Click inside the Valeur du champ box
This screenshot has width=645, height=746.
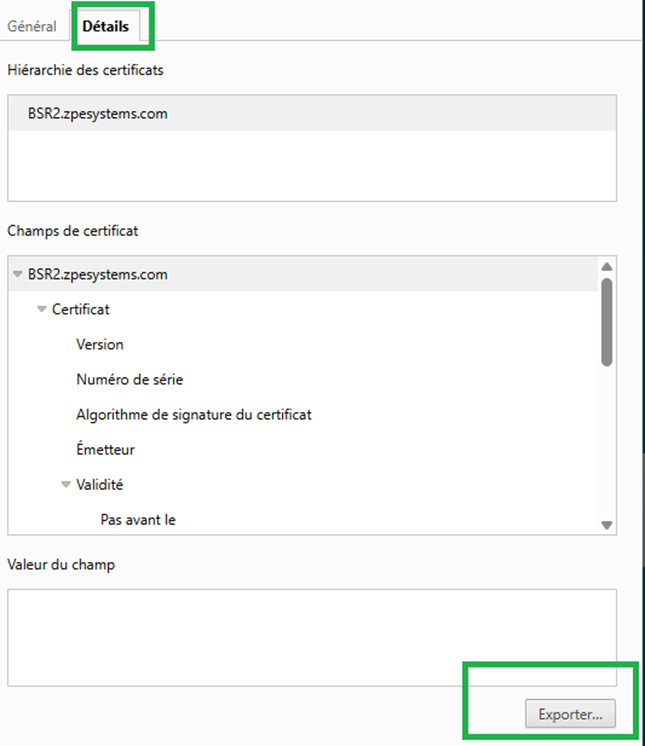(x=312, y=638)
